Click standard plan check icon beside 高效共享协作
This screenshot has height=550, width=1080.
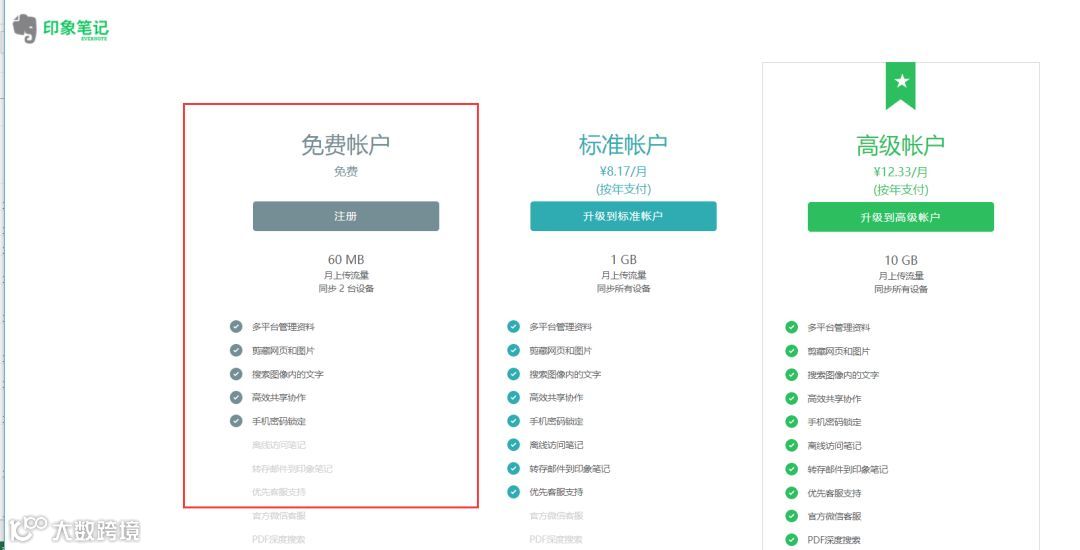(513, 397)
